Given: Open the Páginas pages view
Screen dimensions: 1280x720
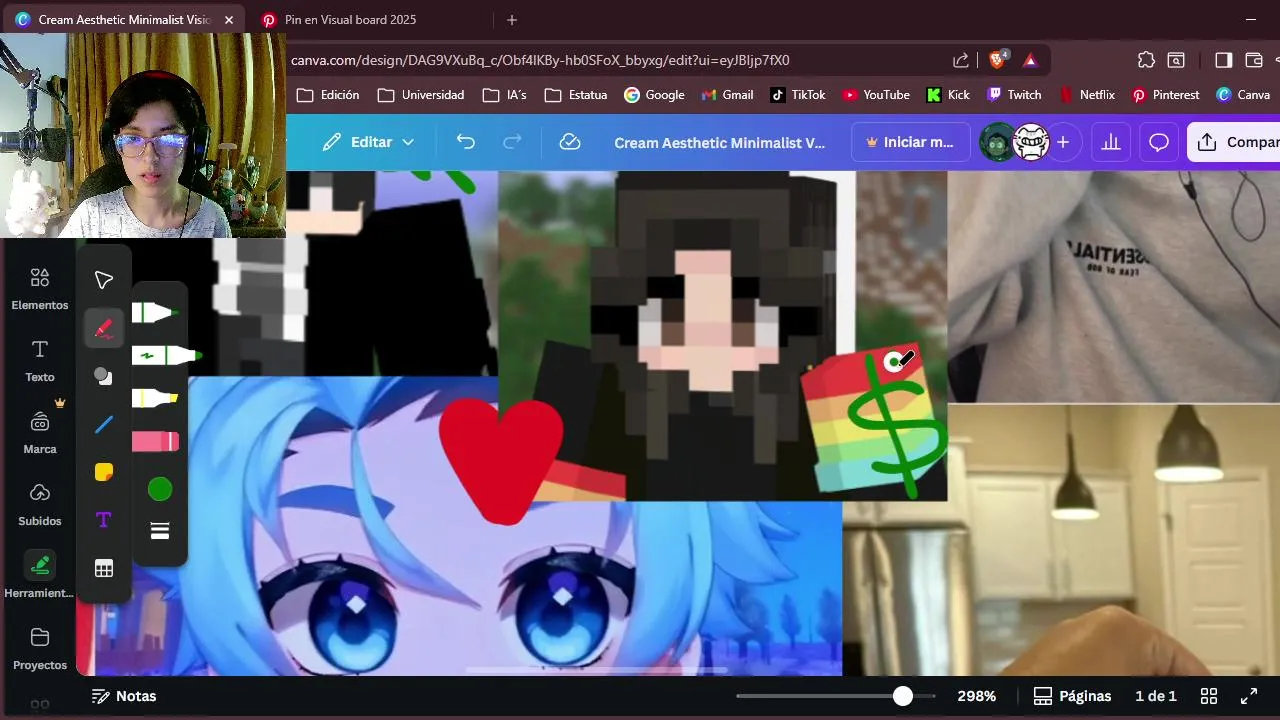Looking at the screenshot, I should point(1072,696).
